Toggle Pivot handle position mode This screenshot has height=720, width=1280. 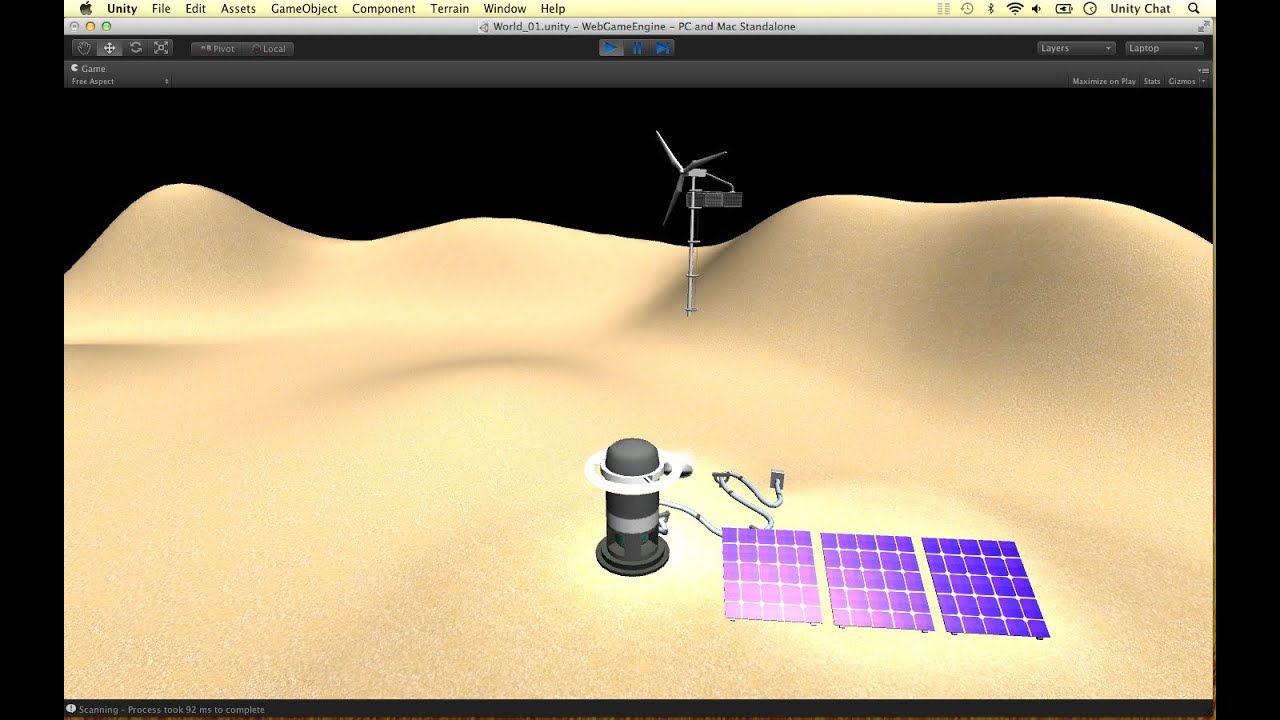coord(217,48)
